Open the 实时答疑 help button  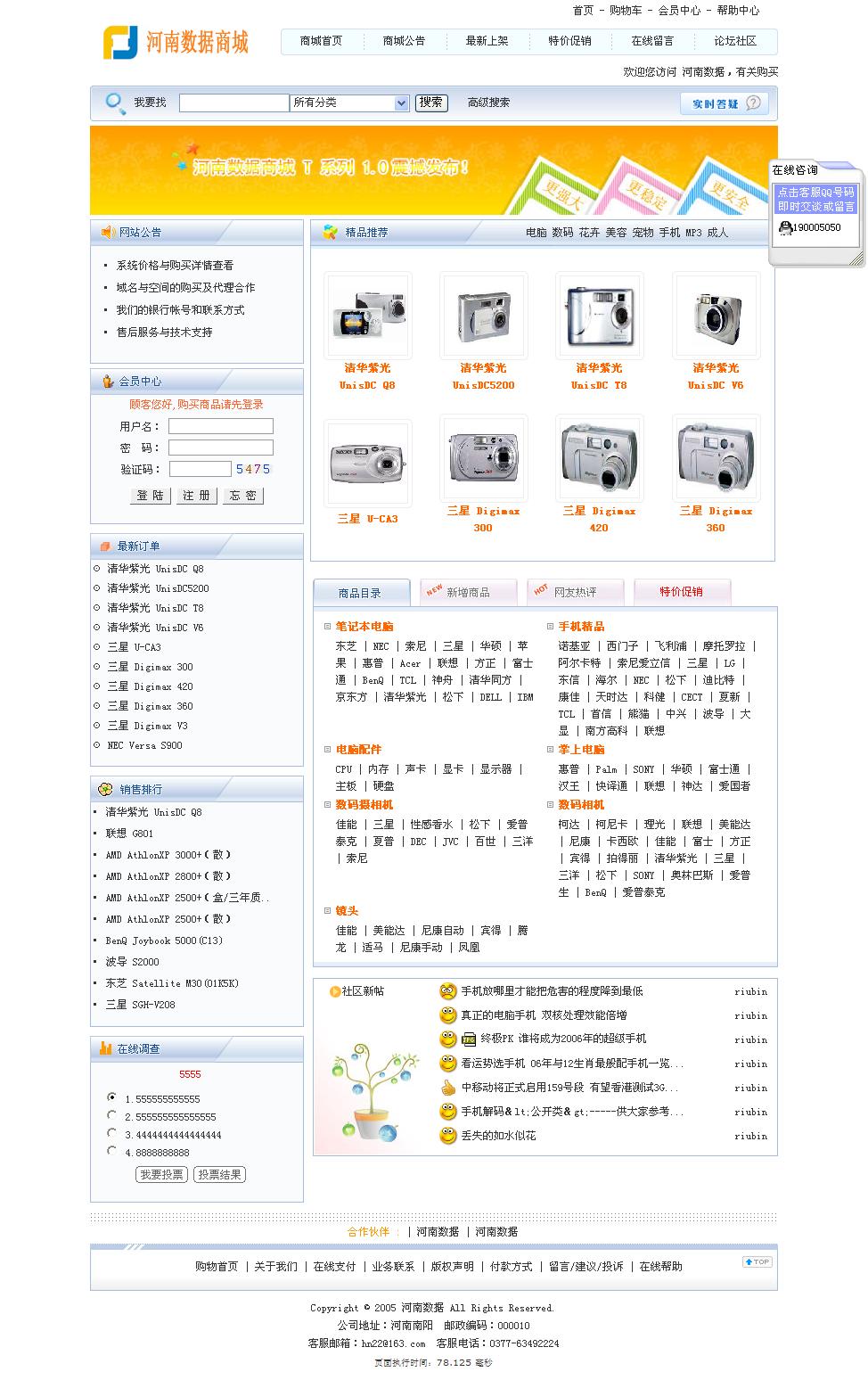724,103
